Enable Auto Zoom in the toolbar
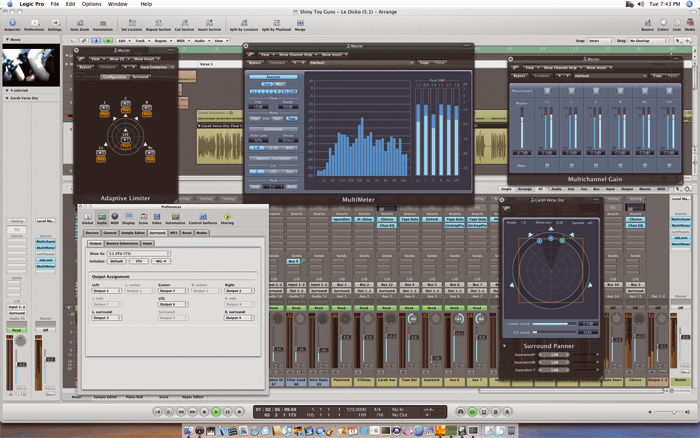700x438 pixels. (x=79, y=25)
